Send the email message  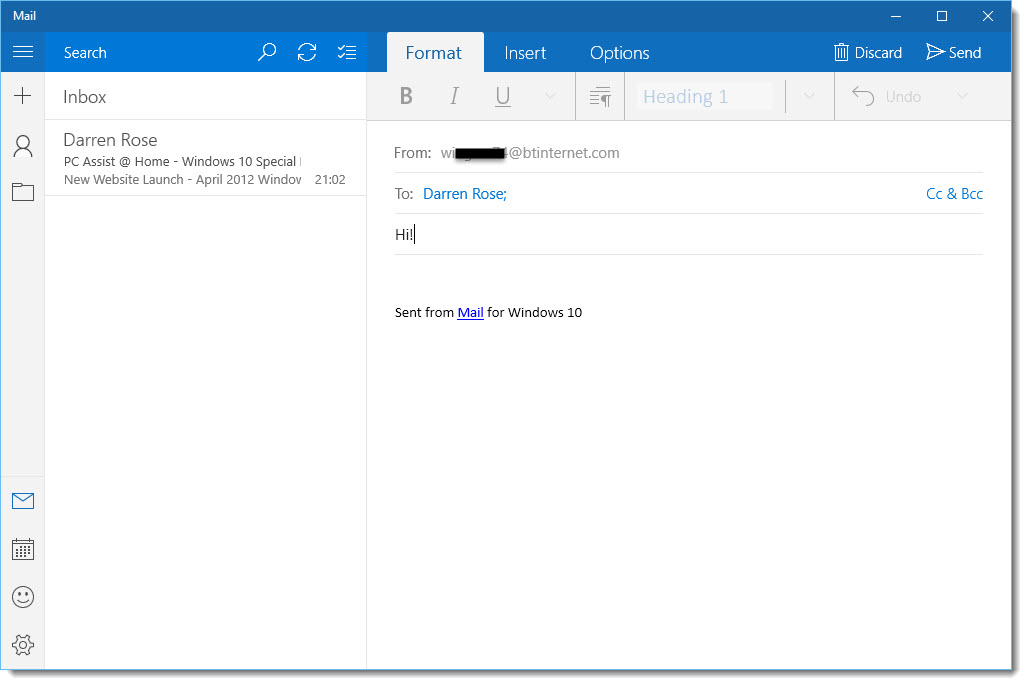tap(953, 52)
